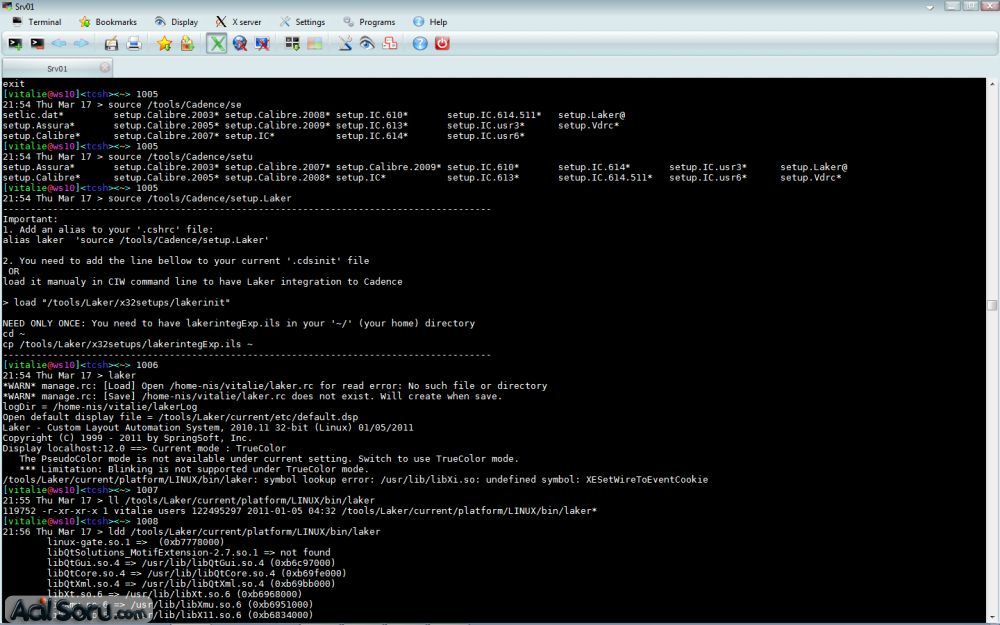The height and width of the screenshot is (625, 1000).
Task: Click the monitor icon with red X
Action: pyautogui.click(x=262, y=43)
